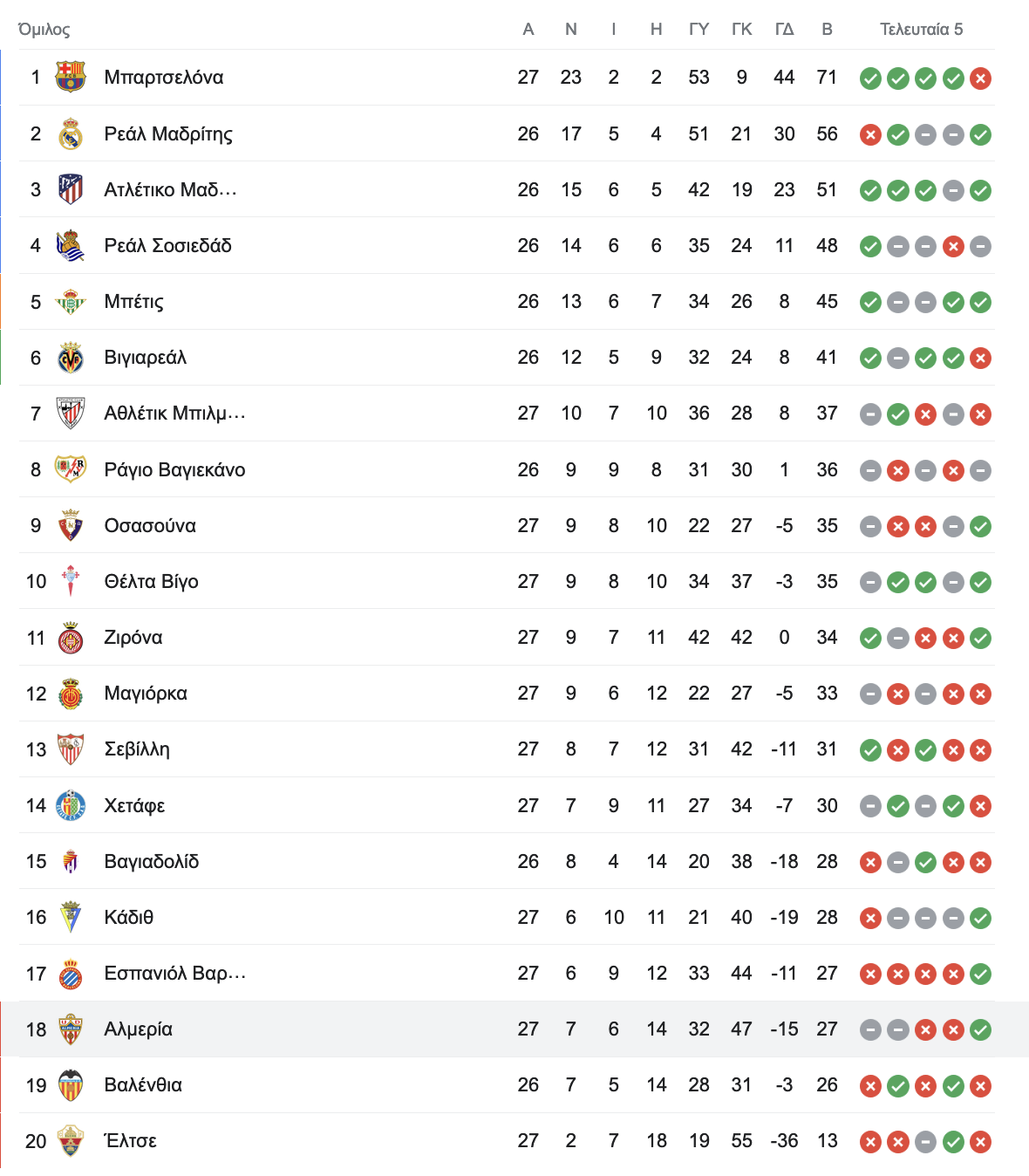The height and width of the screenshot is (1176, 1029).
Task: Open the Μπέτις team row
Action: pos(506,302)
